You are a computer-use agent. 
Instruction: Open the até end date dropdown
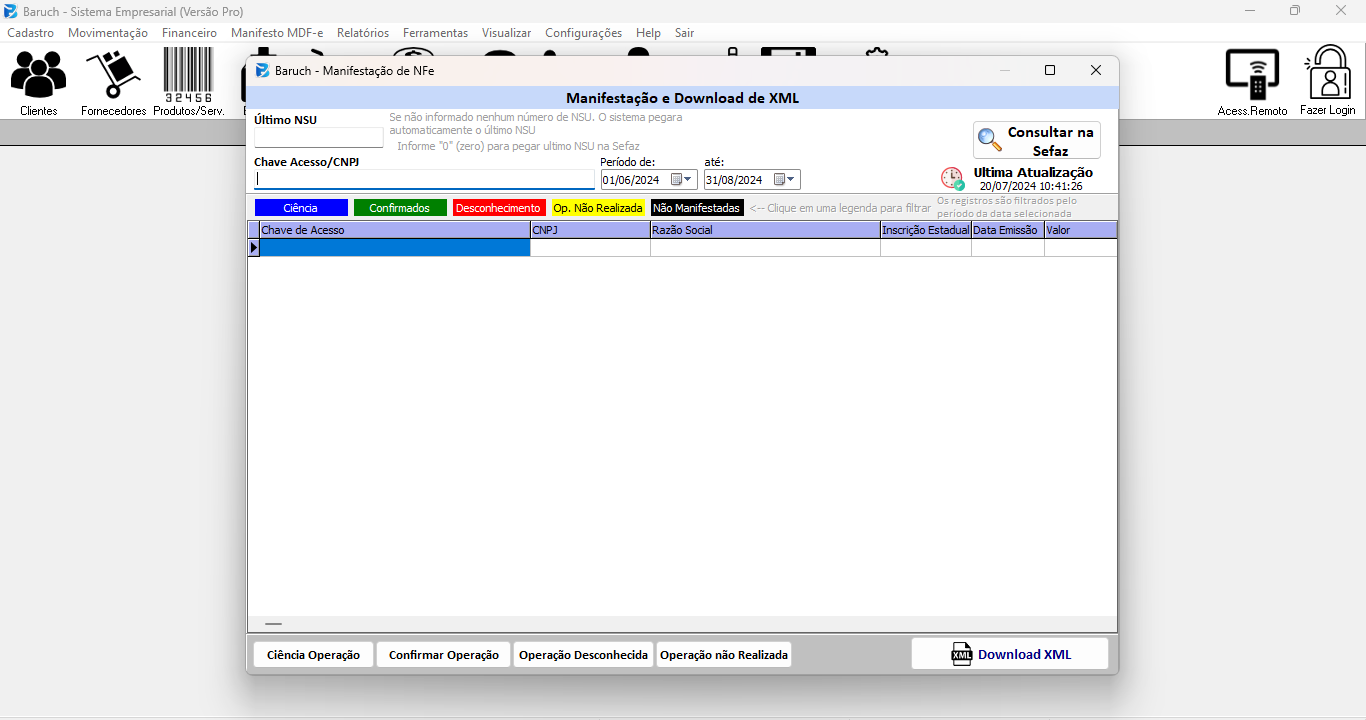click(791, 180)
